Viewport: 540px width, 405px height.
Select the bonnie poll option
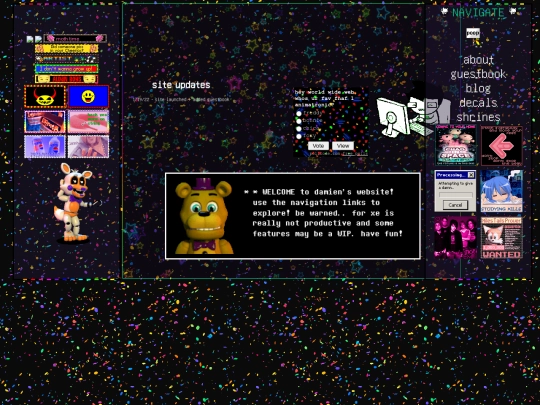[x=299, y=121]
